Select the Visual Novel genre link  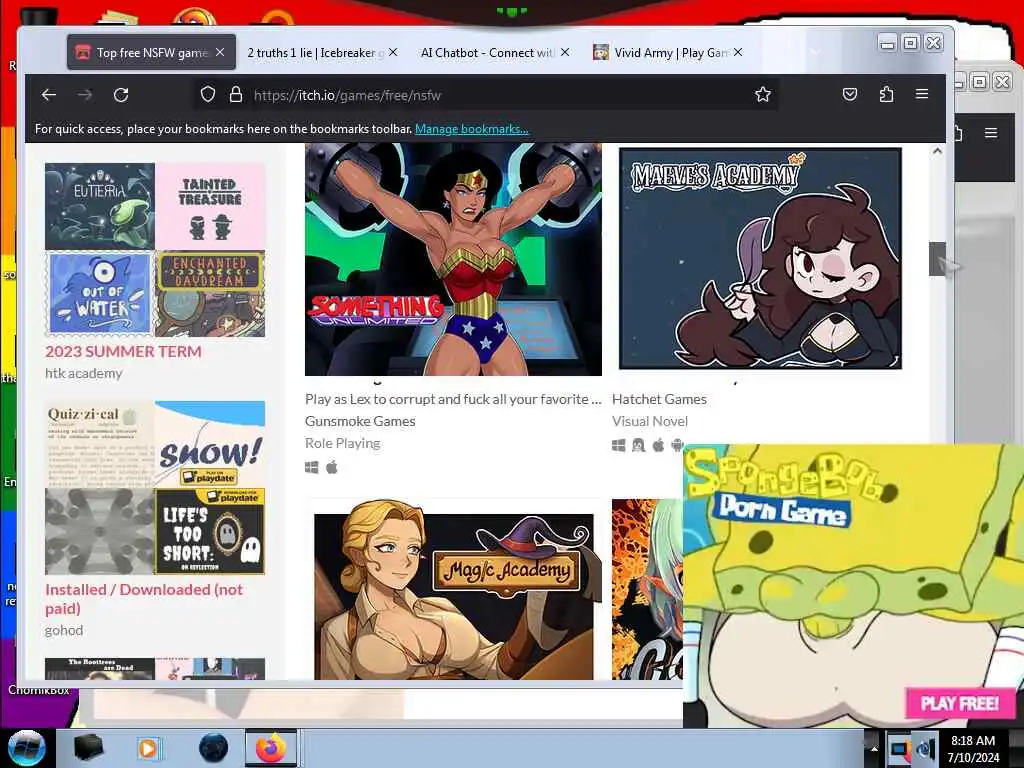point(650,421)
